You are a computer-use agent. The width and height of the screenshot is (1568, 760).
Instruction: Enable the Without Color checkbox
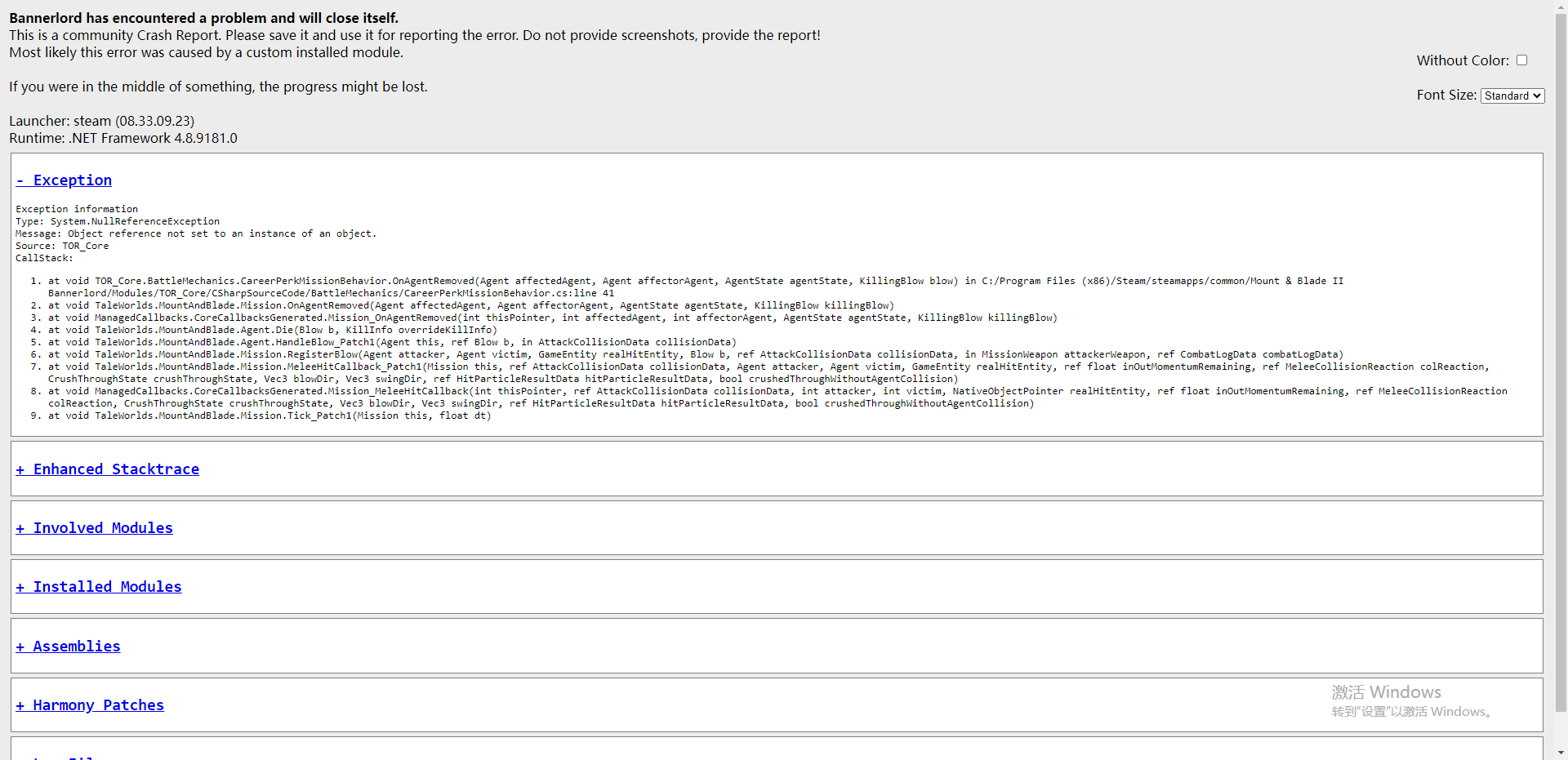[1521, 60]
